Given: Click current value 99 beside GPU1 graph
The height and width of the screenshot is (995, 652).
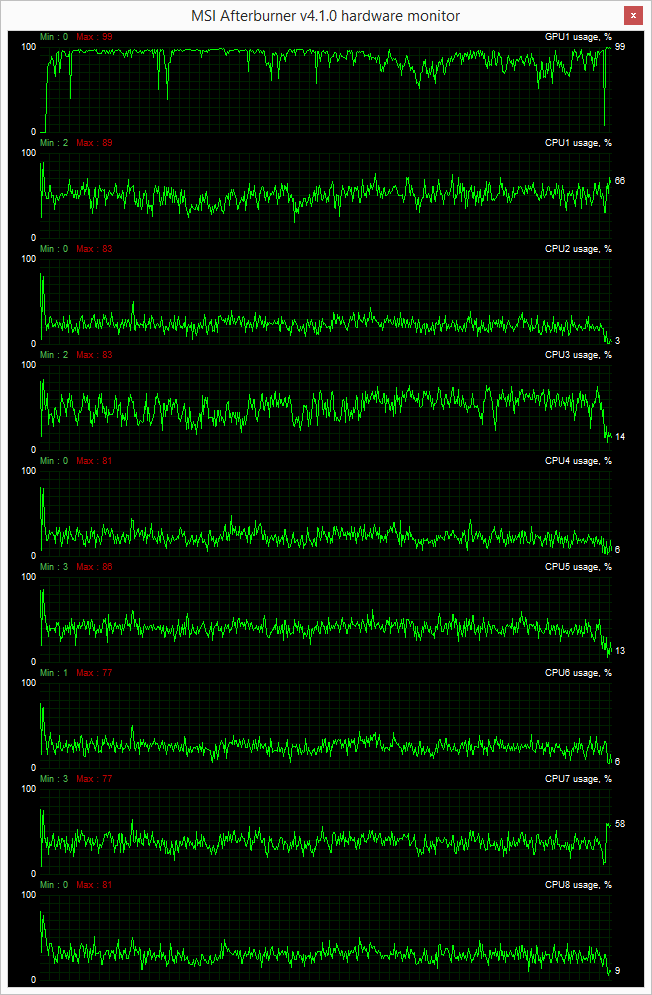Looking at the screenshot, I should pyautogui.click(x=620, y=47).
